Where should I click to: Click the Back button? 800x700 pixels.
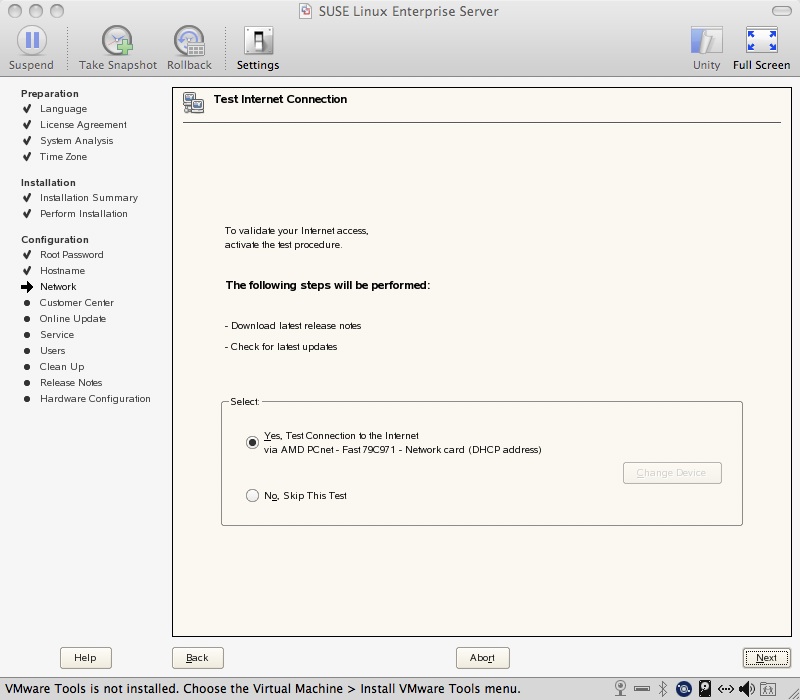[197, 658]
